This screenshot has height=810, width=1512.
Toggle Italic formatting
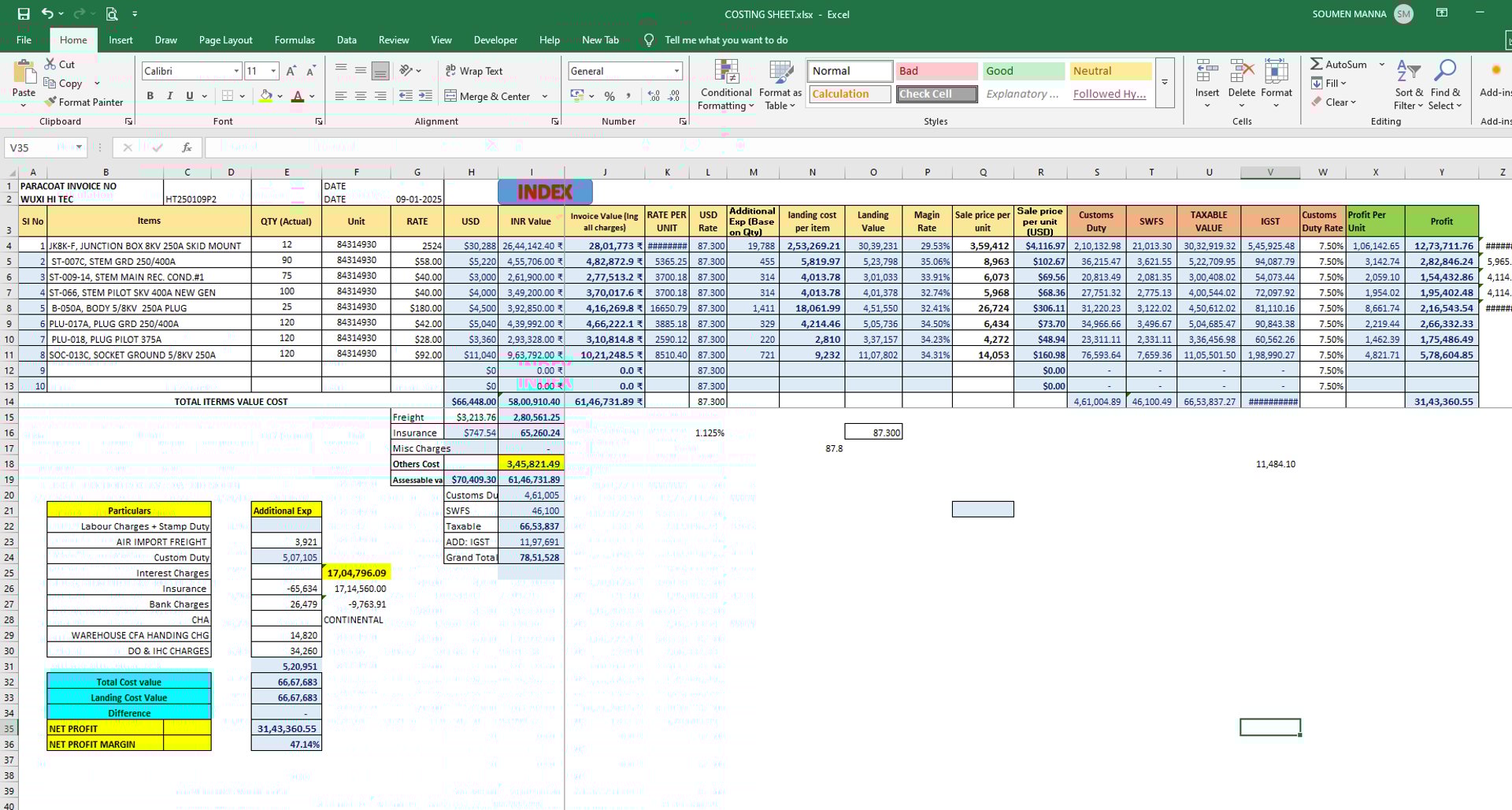click(x=169, y=96)
